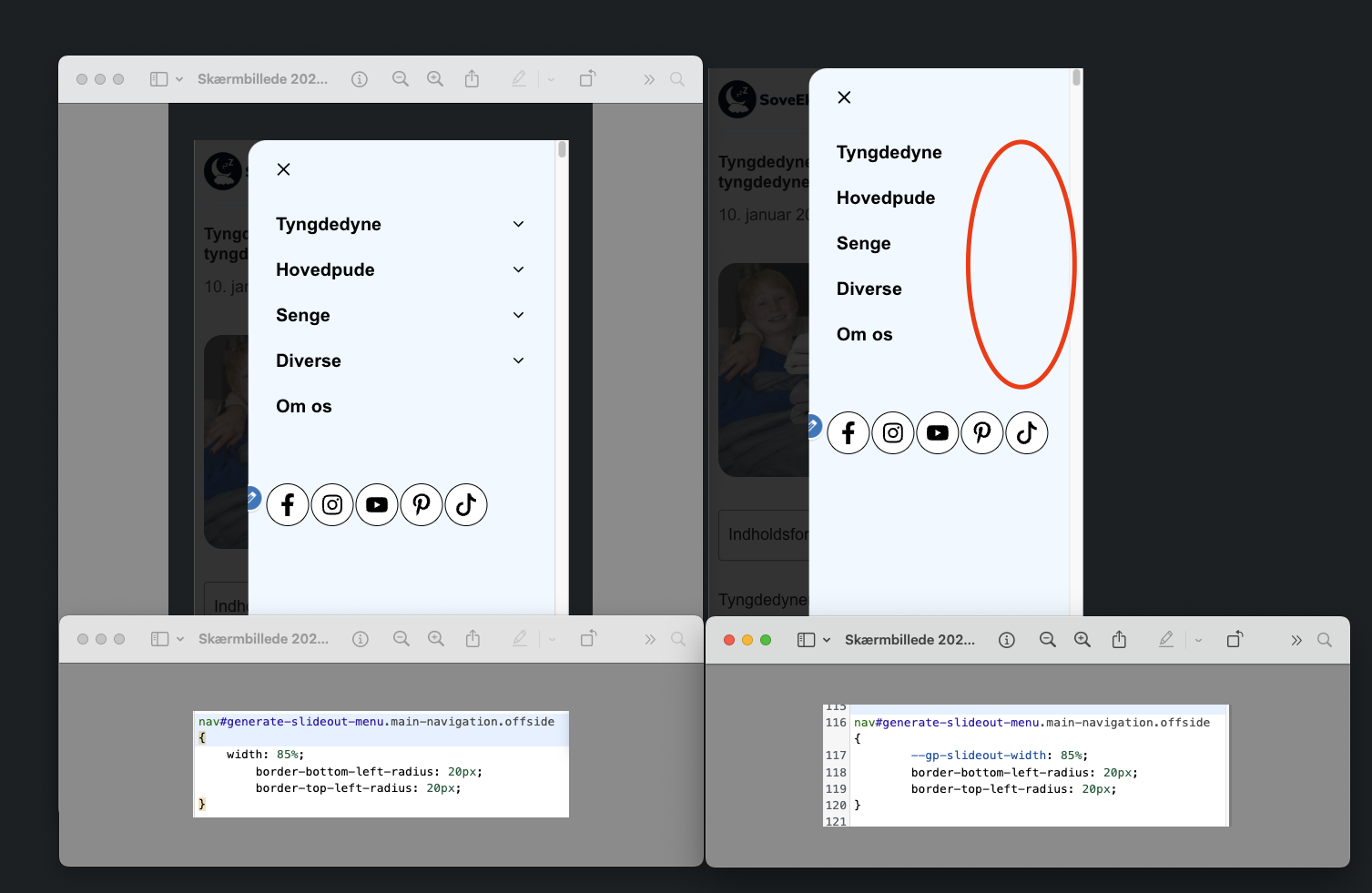Click the Pinterest icon in the left screenshot

422,504
